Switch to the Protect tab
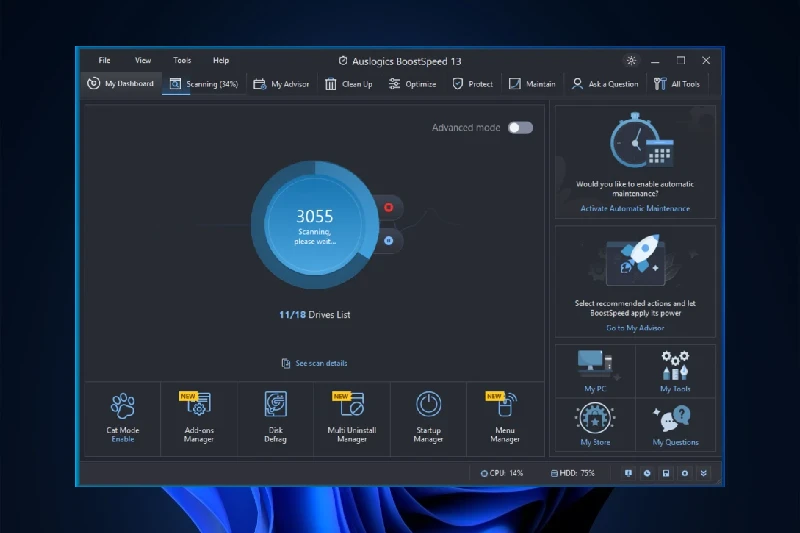The width and height of the screenshot is (800, 533). 472,84
